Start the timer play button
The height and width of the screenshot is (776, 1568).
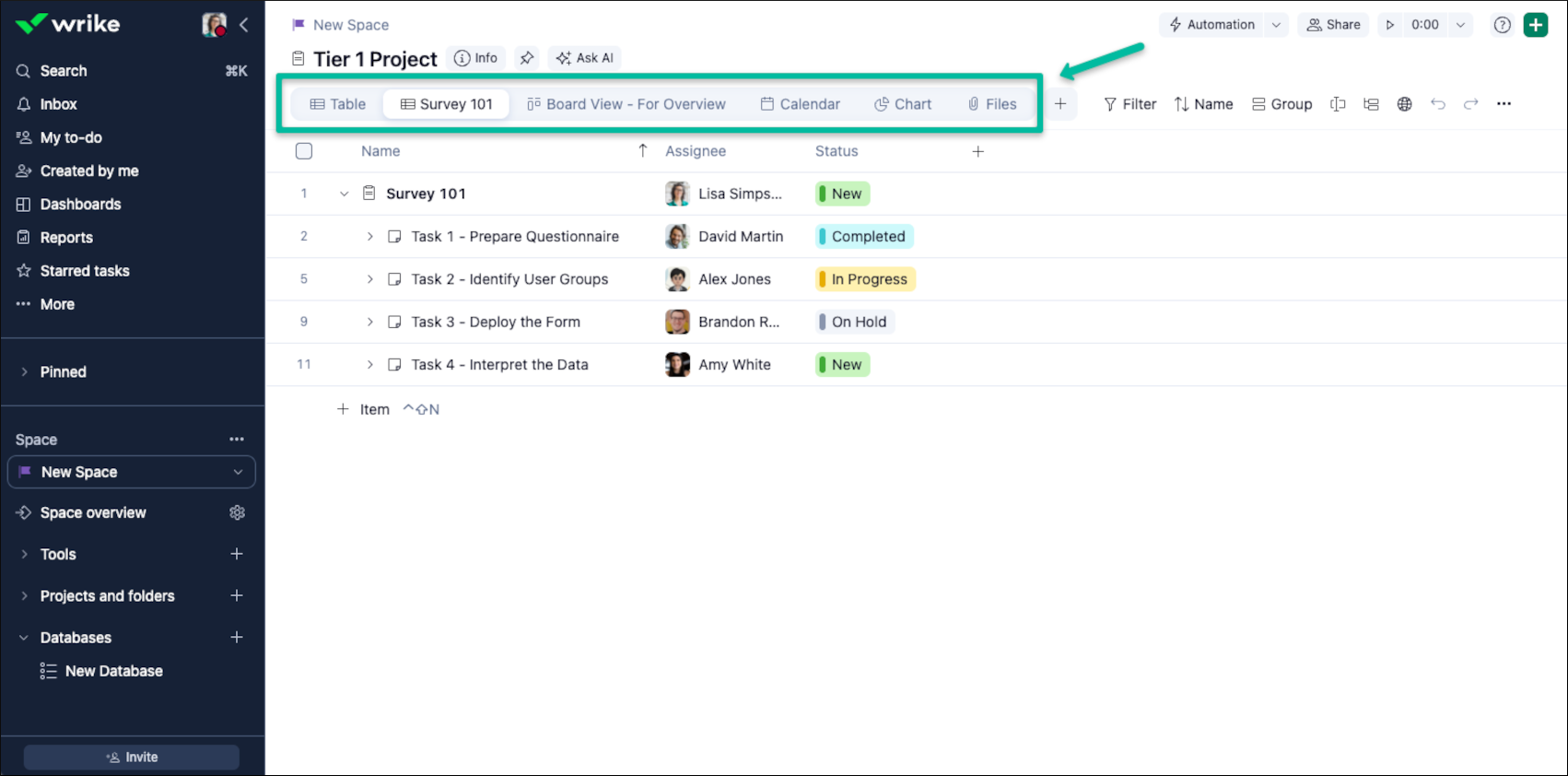1390,25
